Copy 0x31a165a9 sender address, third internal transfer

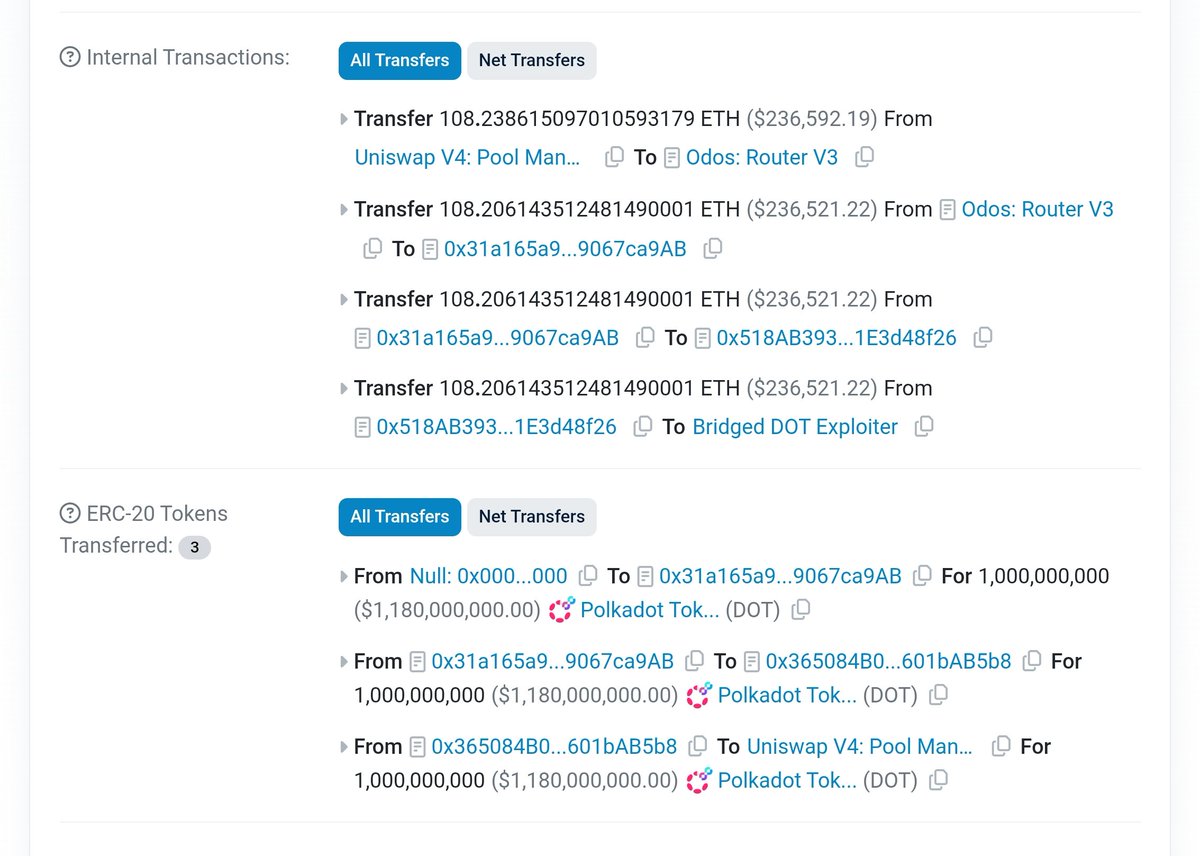646,338
